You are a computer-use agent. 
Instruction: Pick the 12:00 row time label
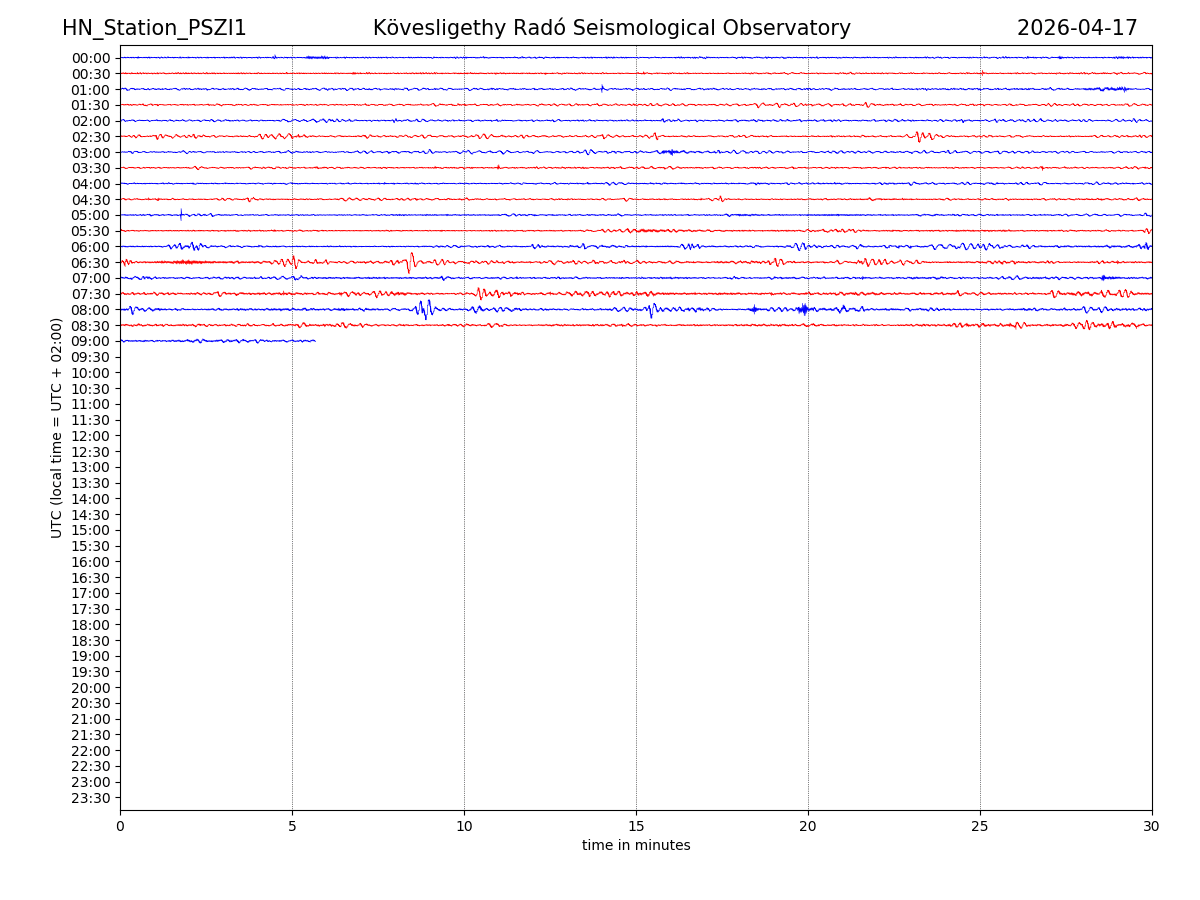click(91, 436)
